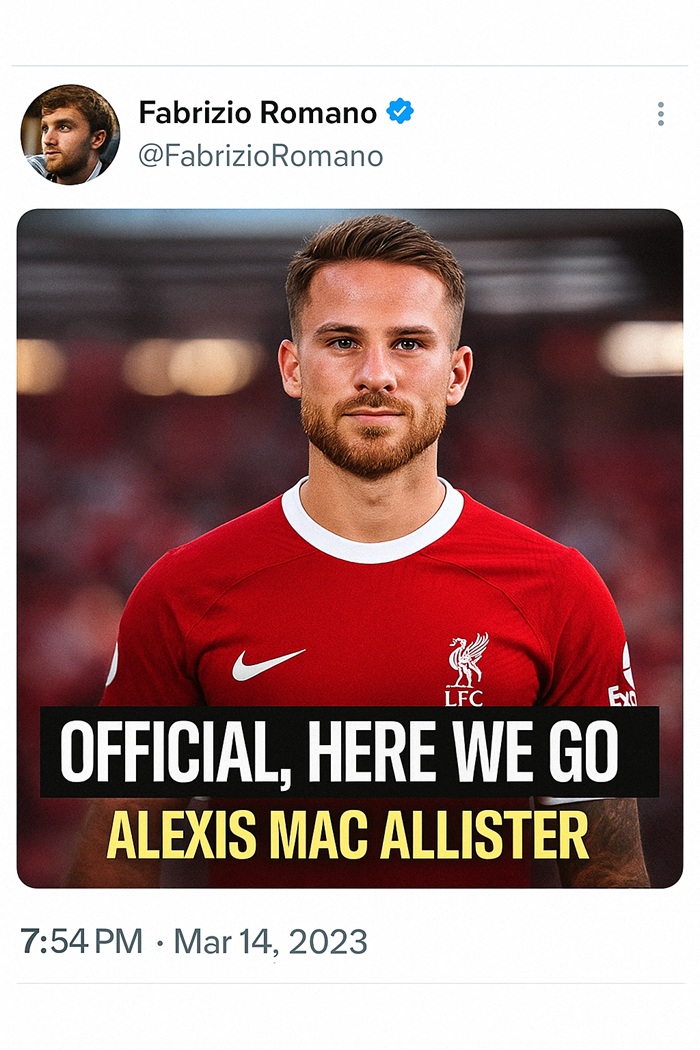The height and width of the screenshot is (1050, 700).
Task: Click the player's hair in the attached photo
Action: click(x=375, y=254)
